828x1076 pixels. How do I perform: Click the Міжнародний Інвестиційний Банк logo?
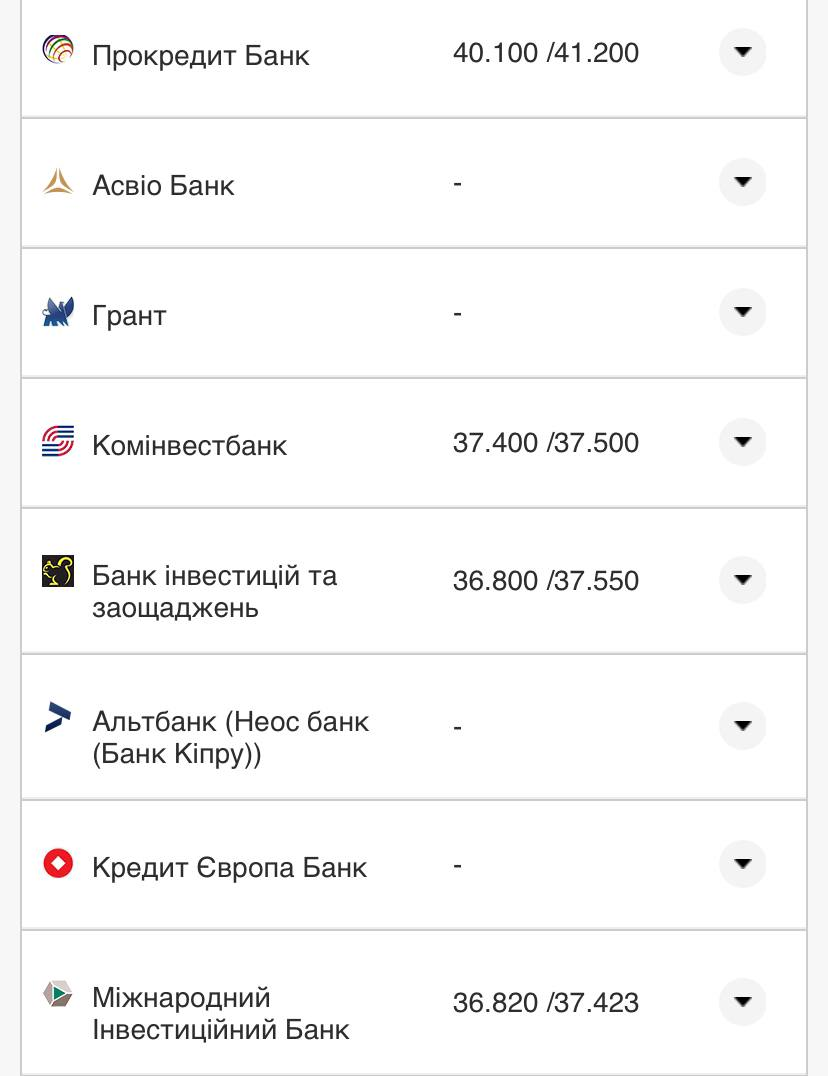pos(58,994)
